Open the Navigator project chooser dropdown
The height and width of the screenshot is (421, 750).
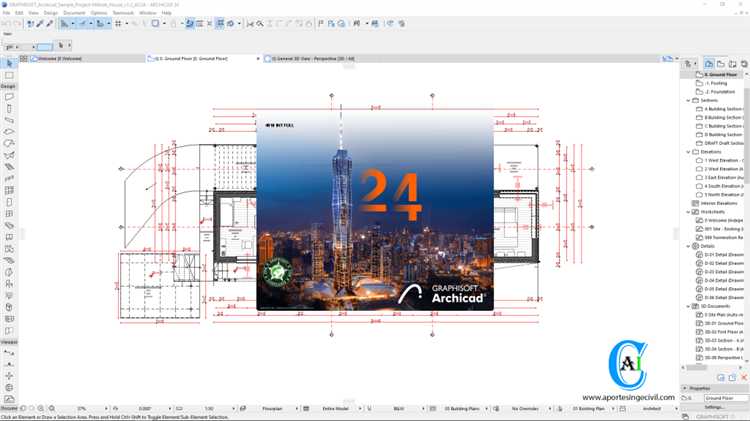[691, 64]
